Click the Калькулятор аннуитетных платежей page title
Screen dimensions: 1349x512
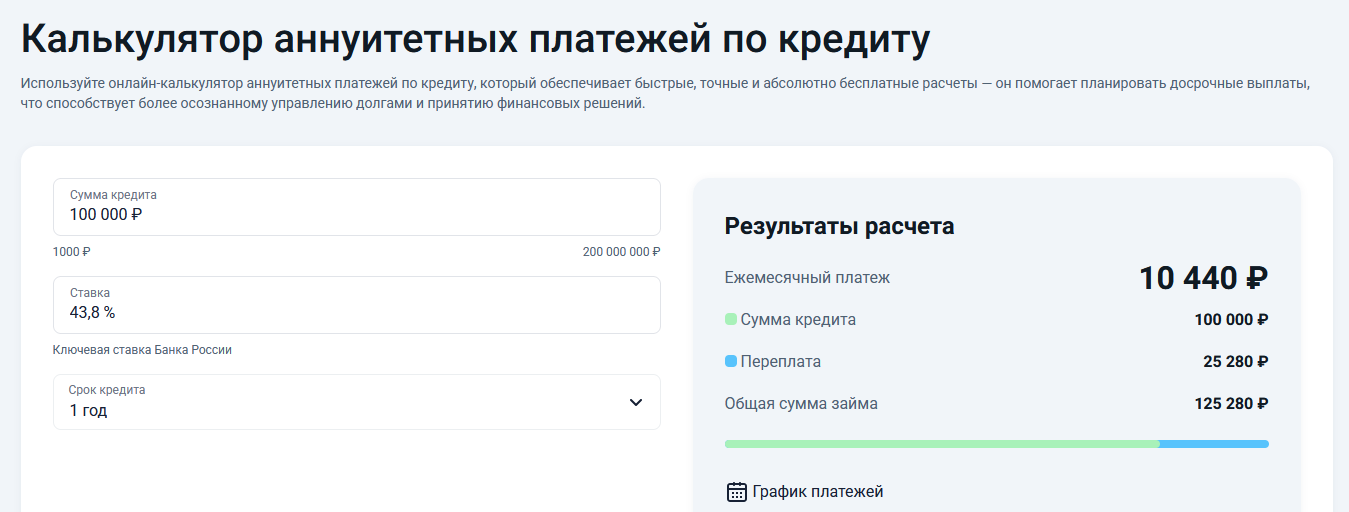point(475,40)
